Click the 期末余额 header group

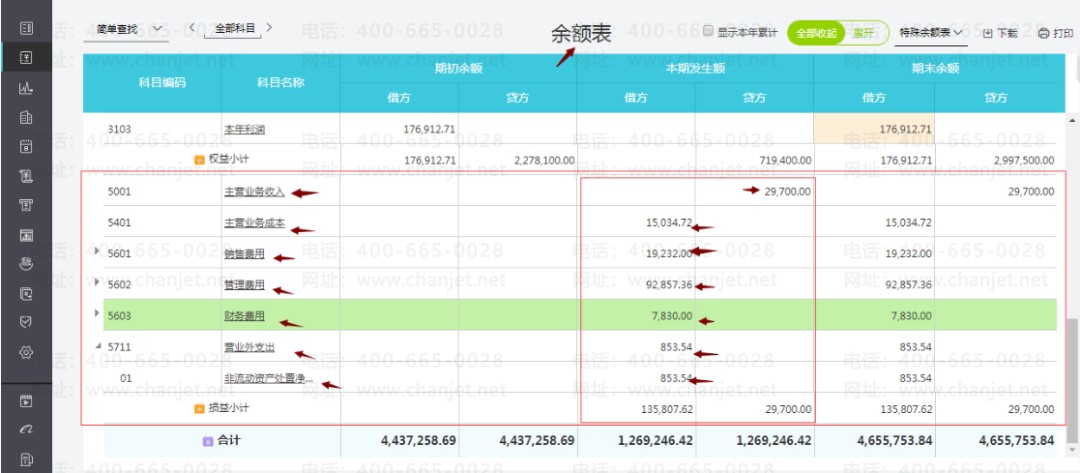(x=935, y=69)
